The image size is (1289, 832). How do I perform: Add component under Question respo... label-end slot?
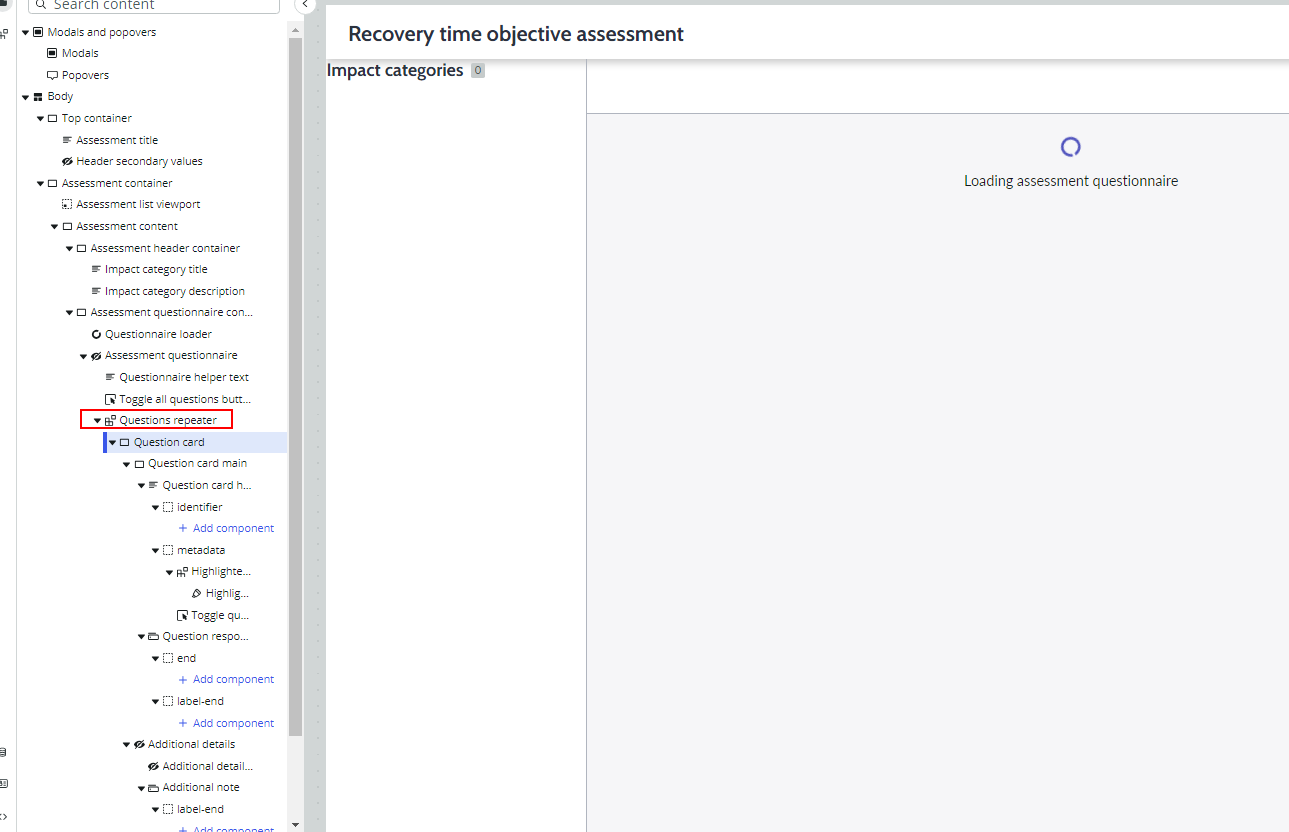click(x=226, y=723)
